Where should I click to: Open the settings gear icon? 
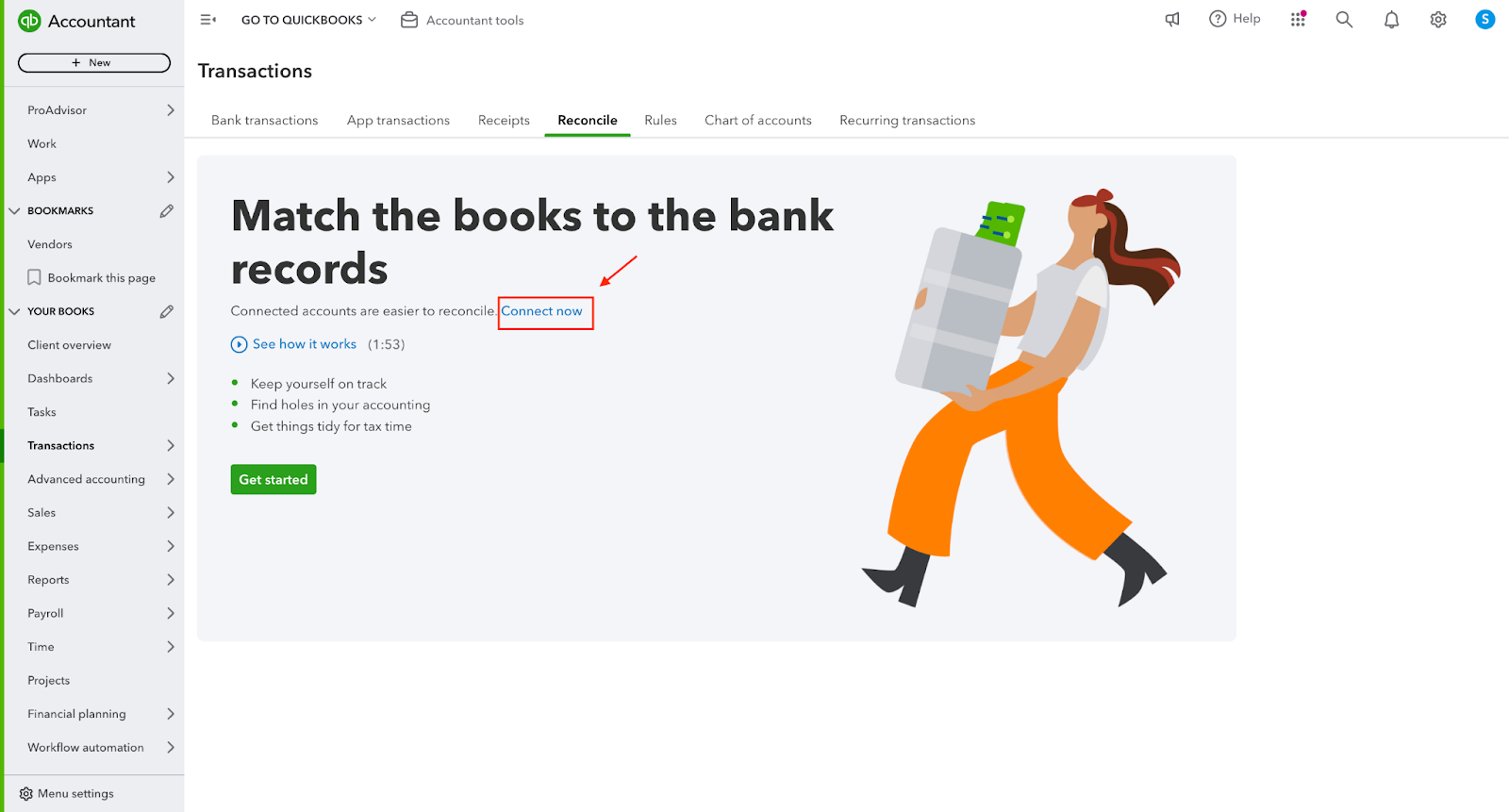click(1438, 20)
